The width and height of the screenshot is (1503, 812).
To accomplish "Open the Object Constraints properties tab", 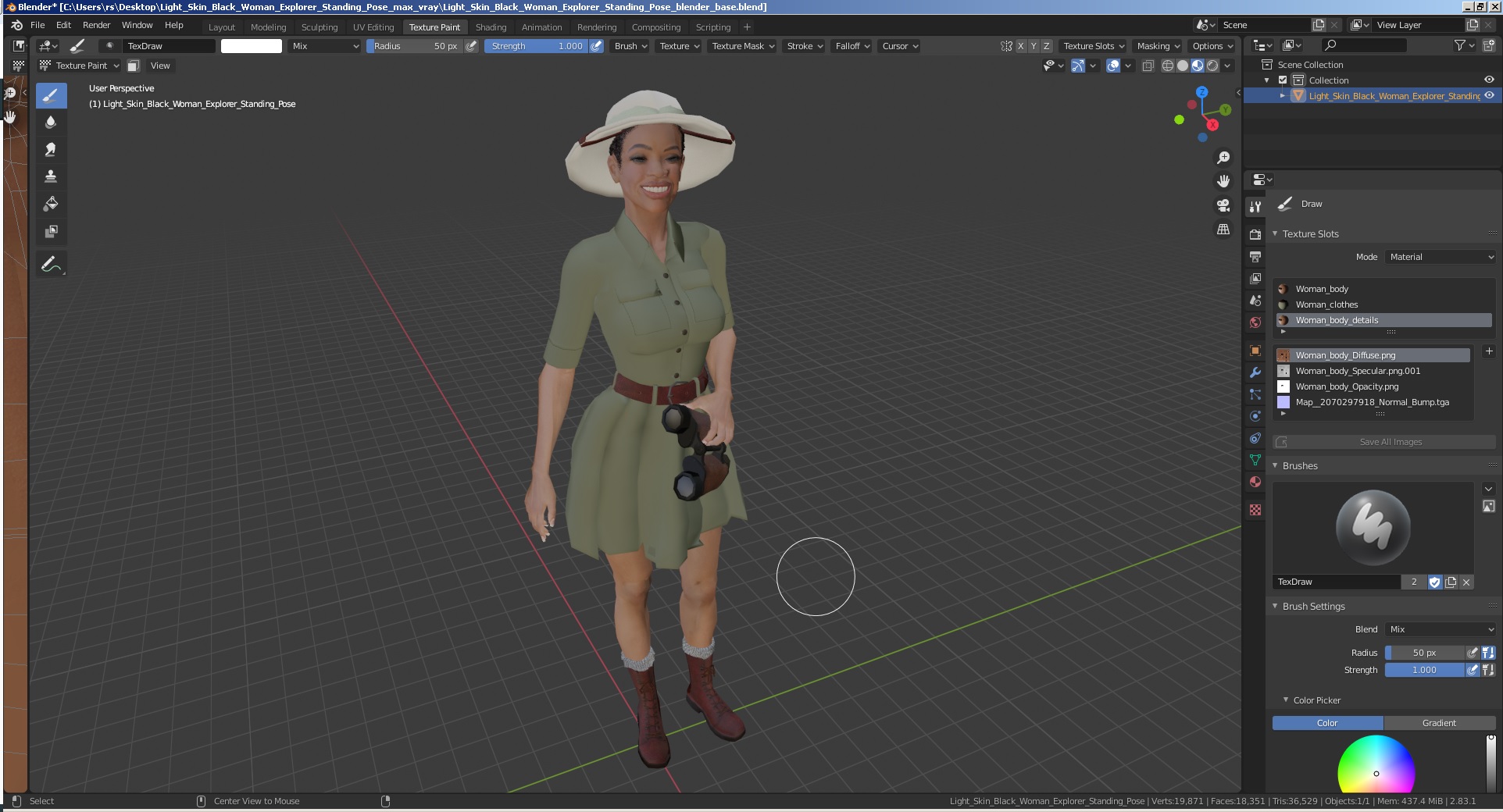I will [1255, 438].
